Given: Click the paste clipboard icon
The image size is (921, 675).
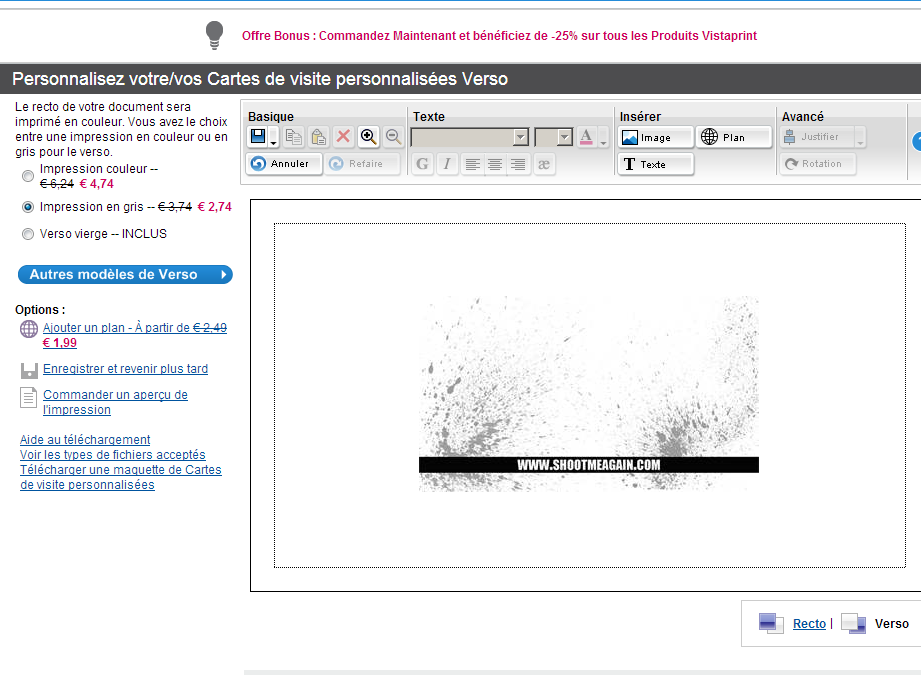Looking at the screenshot, I should (318, 137).
